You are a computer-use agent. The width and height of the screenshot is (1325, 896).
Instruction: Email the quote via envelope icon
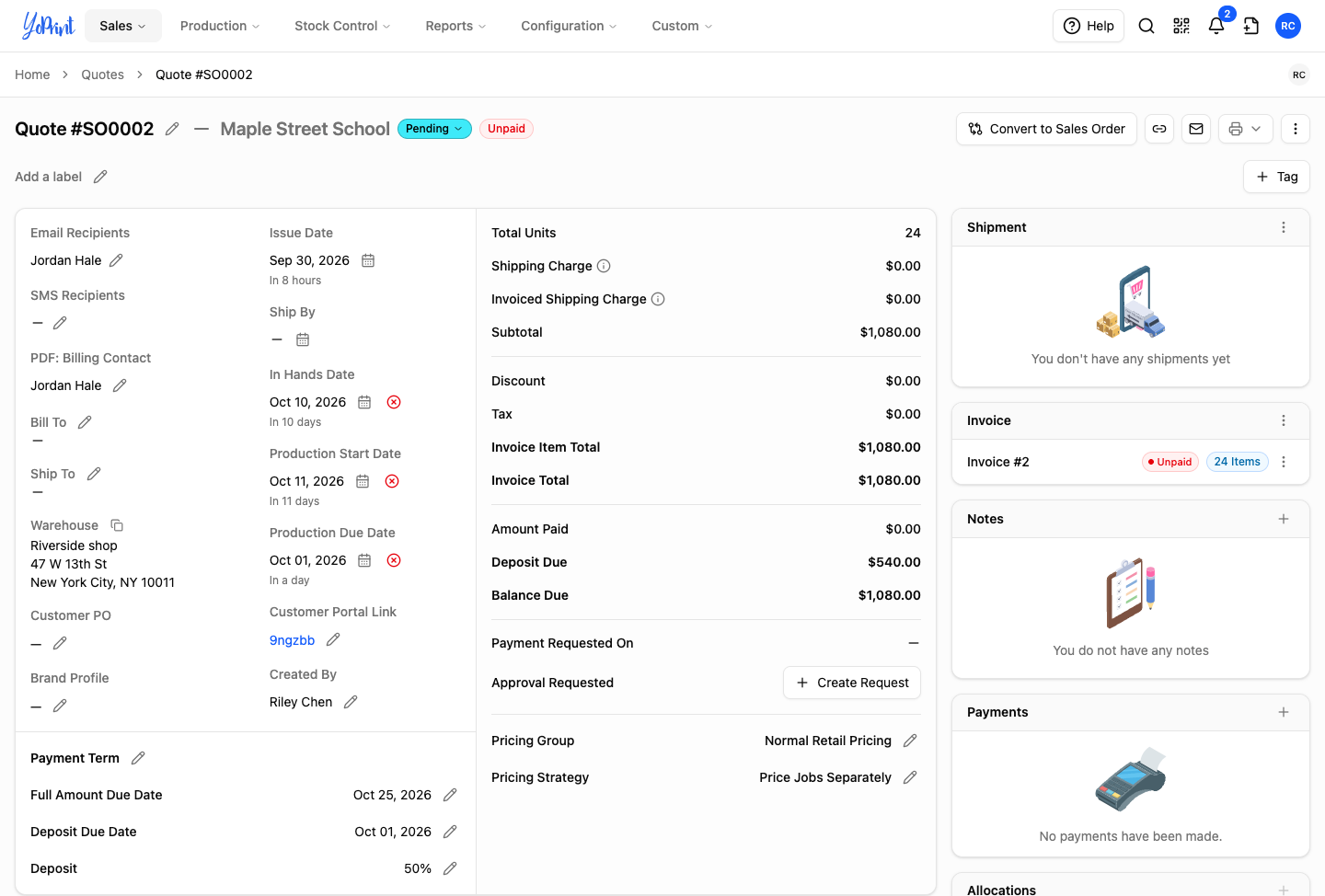(1196, 129)
